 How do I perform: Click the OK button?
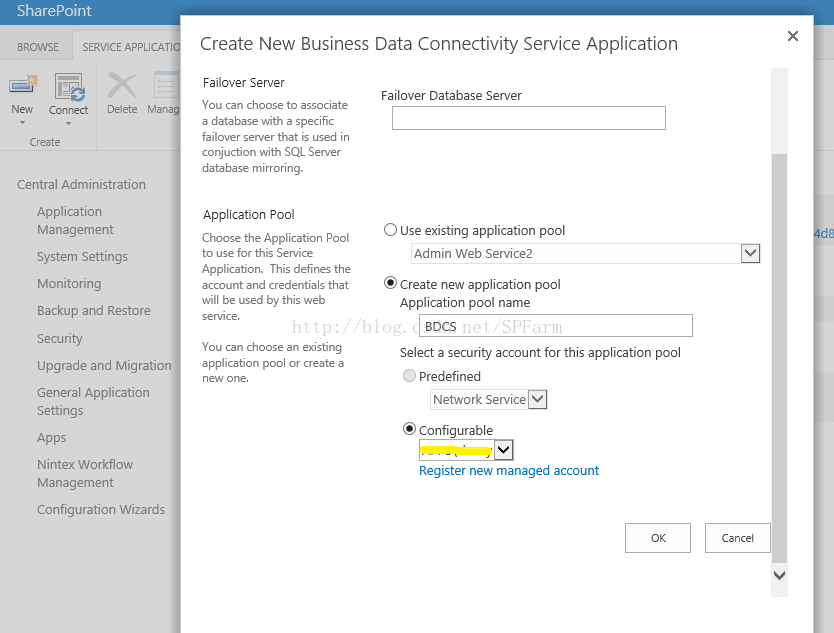657,538
